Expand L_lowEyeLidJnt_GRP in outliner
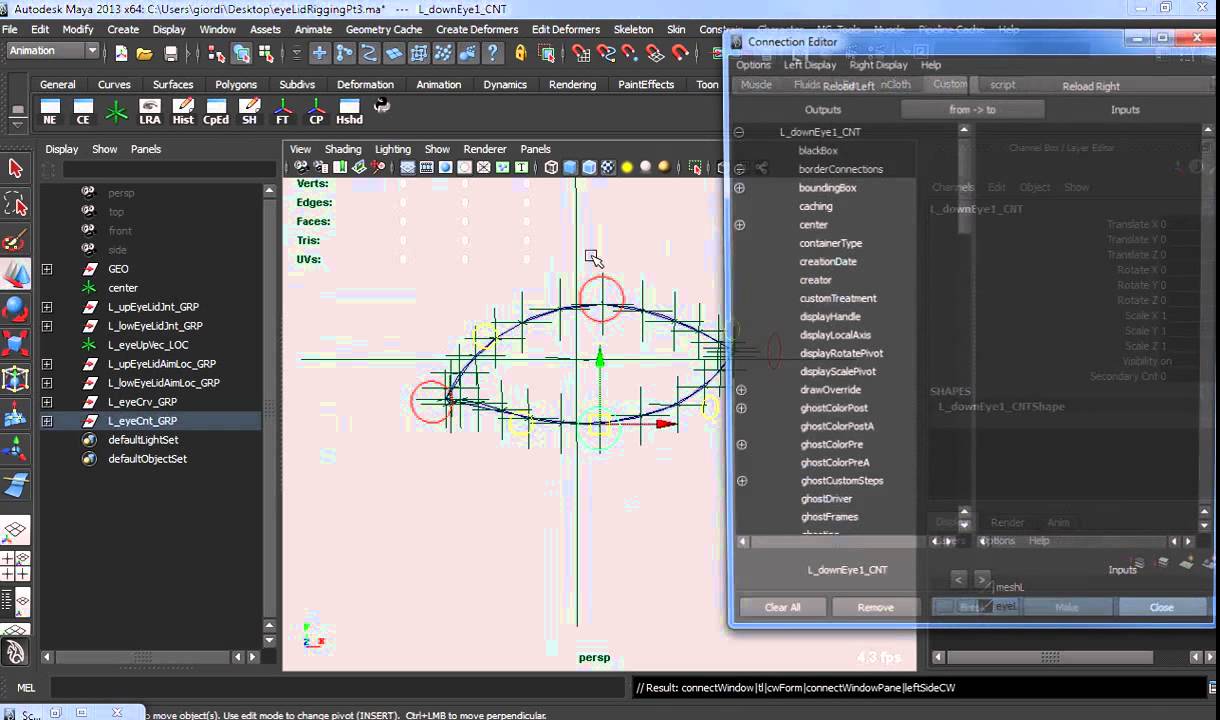Screen dimensions: 1220x720 point(47,326)
